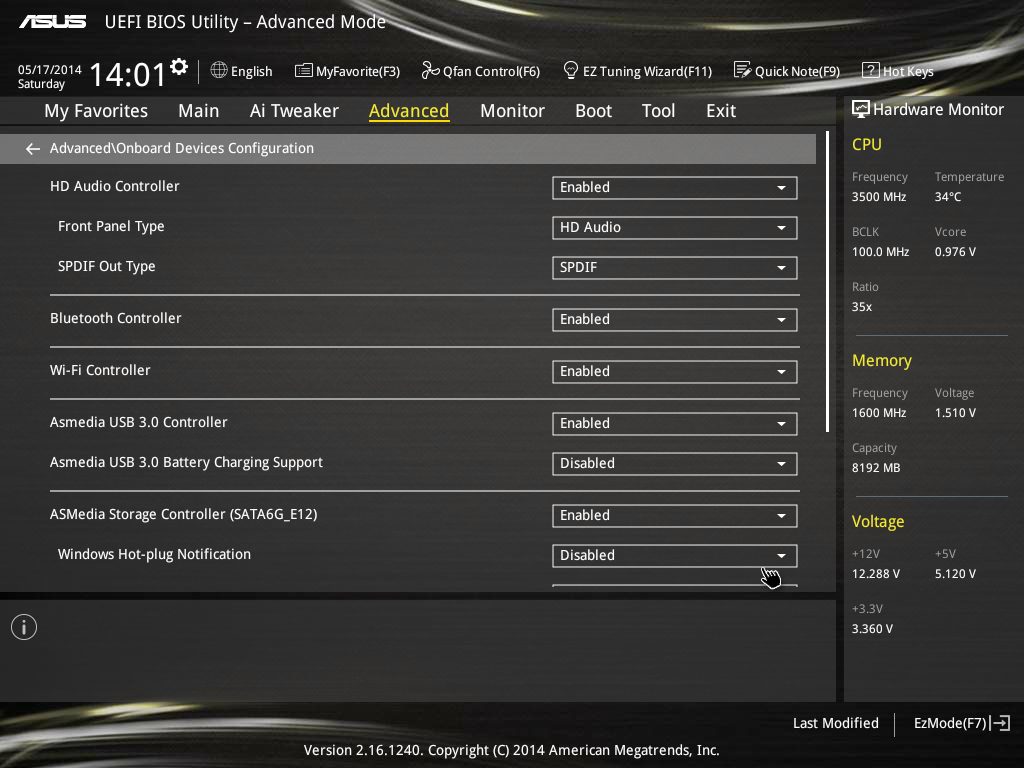Open HD Audio Controller dropdown
The height and width of the screenshot is (768, 1024).
pos(675,187)
